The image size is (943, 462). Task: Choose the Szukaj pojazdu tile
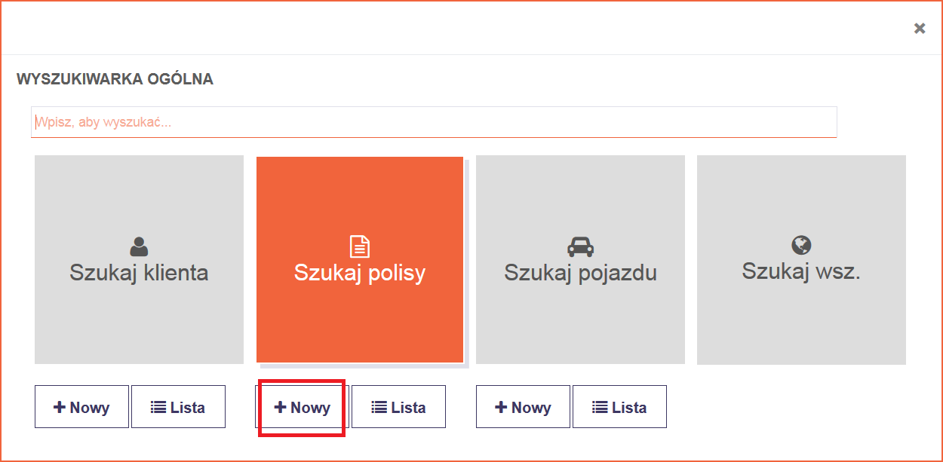click(x=580, y=259)
